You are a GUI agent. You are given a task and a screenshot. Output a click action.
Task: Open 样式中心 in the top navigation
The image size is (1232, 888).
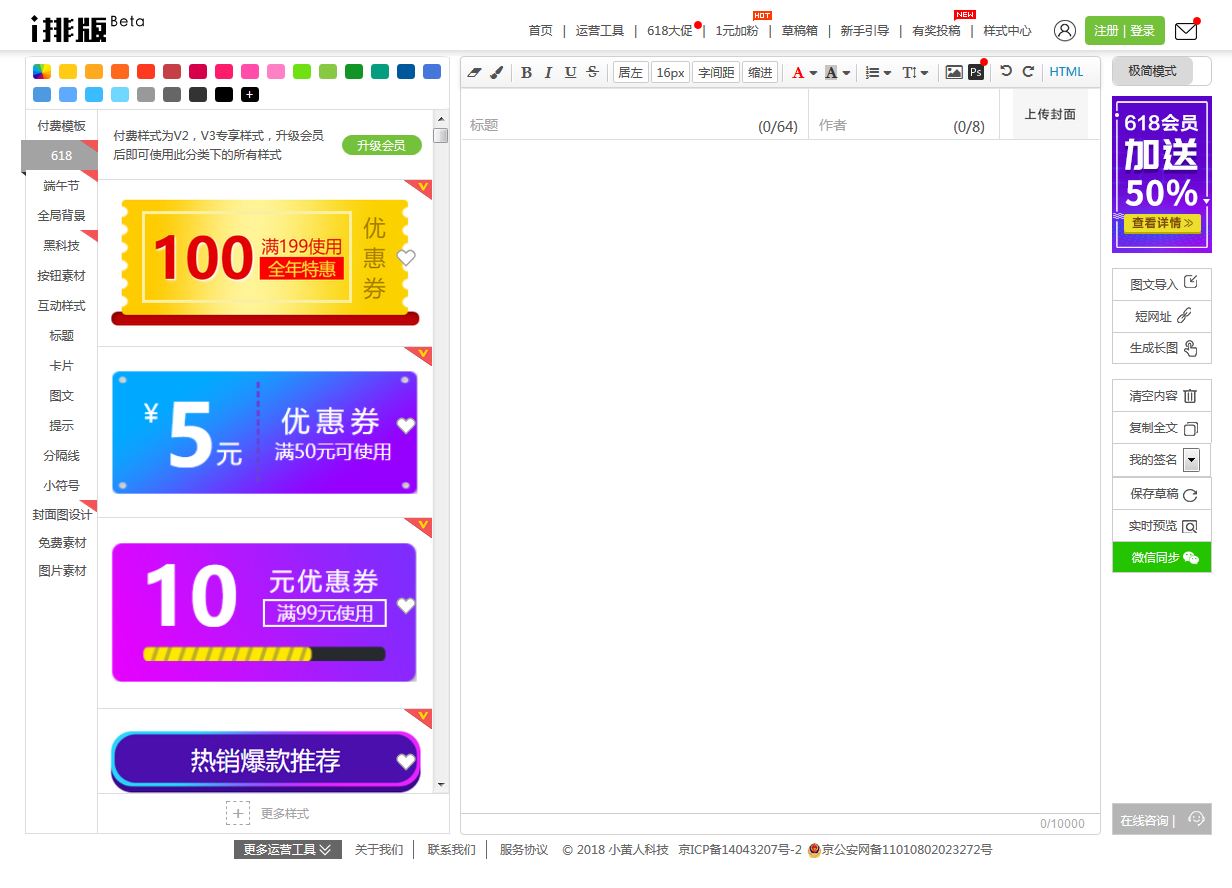click(x=1007, y=31)
